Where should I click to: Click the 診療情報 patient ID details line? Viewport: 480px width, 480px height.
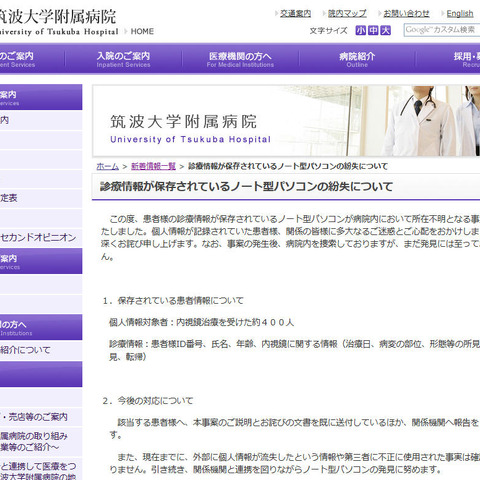294,350
